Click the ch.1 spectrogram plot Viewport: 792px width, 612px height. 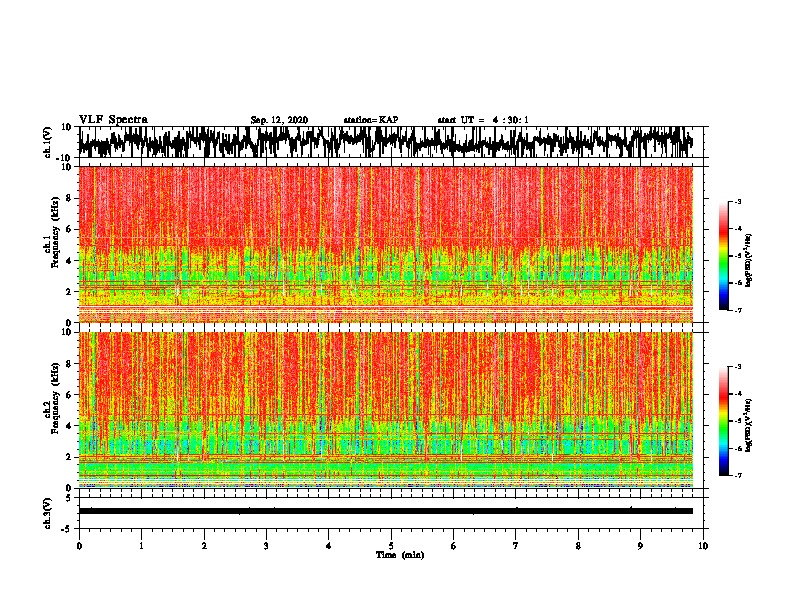coord(385,244)
